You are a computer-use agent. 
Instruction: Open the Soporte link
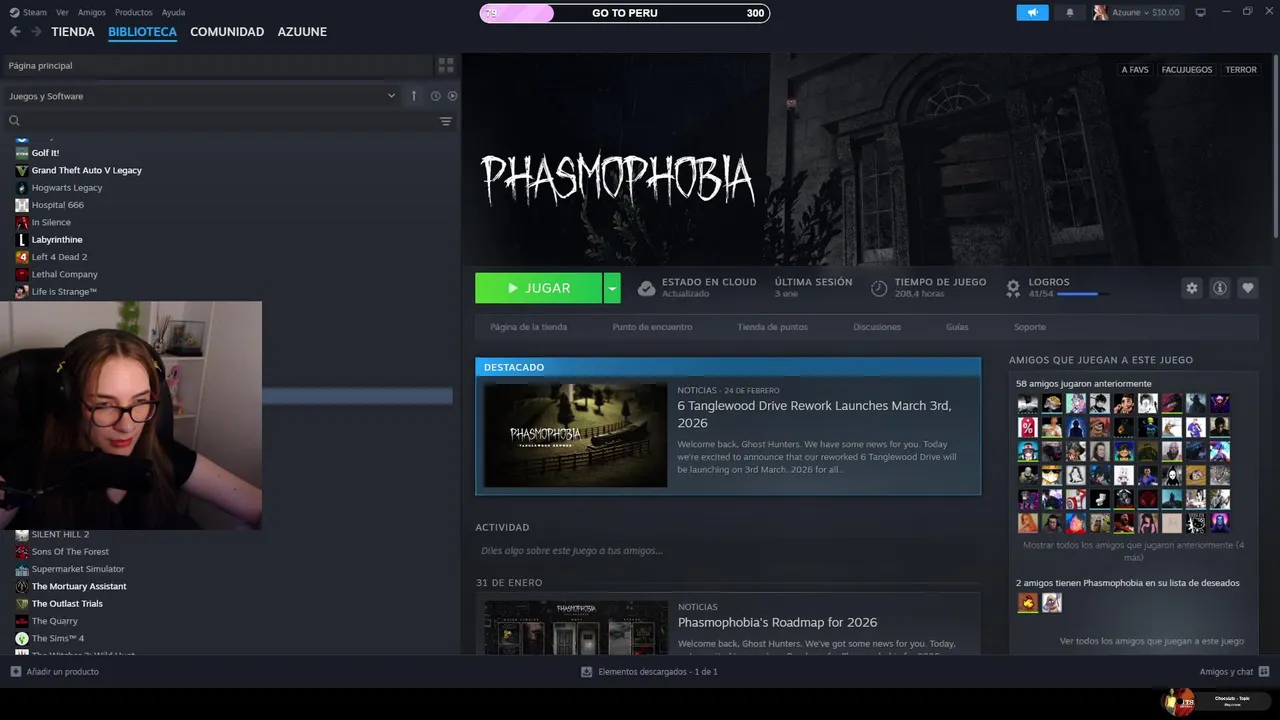point(1030,327)
